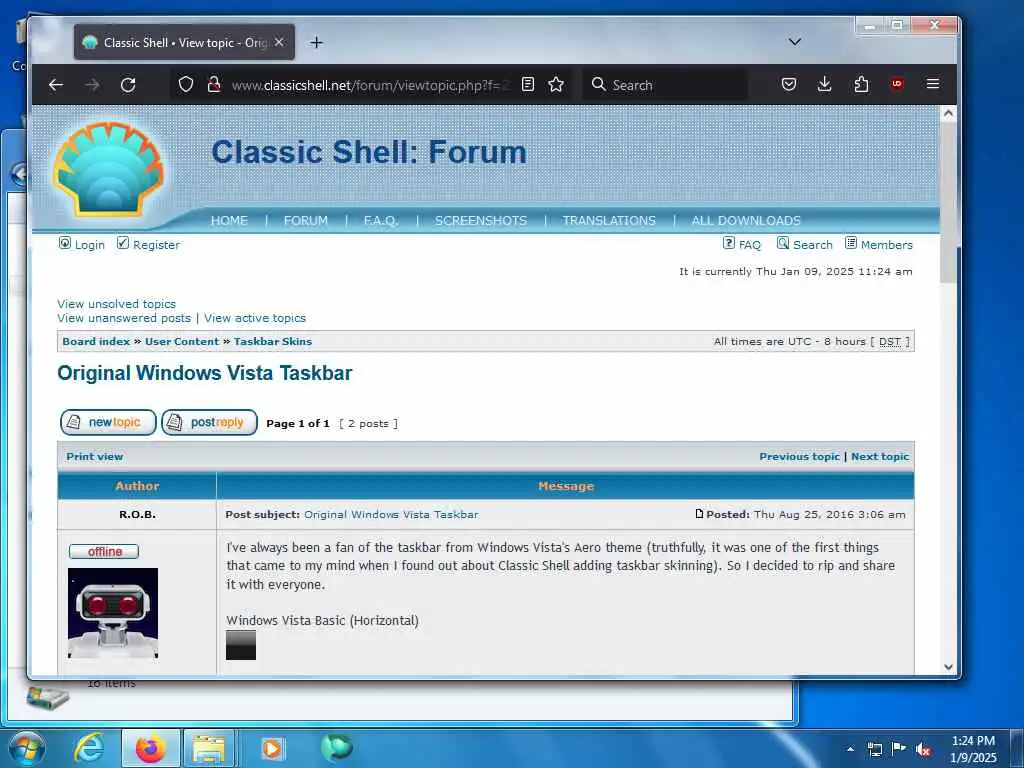
Task: Go to Next topic
Action: [880, 456]
